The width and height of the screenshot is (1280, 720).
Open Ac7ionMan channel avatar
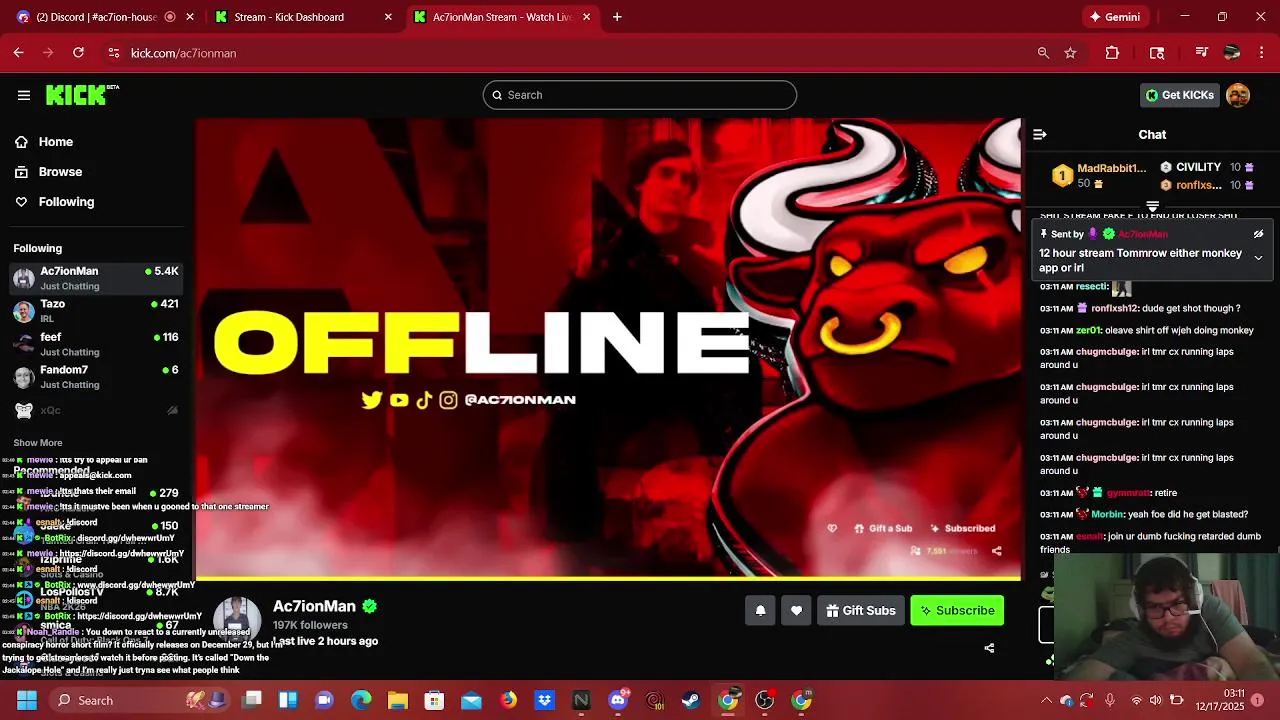(237, 622)
